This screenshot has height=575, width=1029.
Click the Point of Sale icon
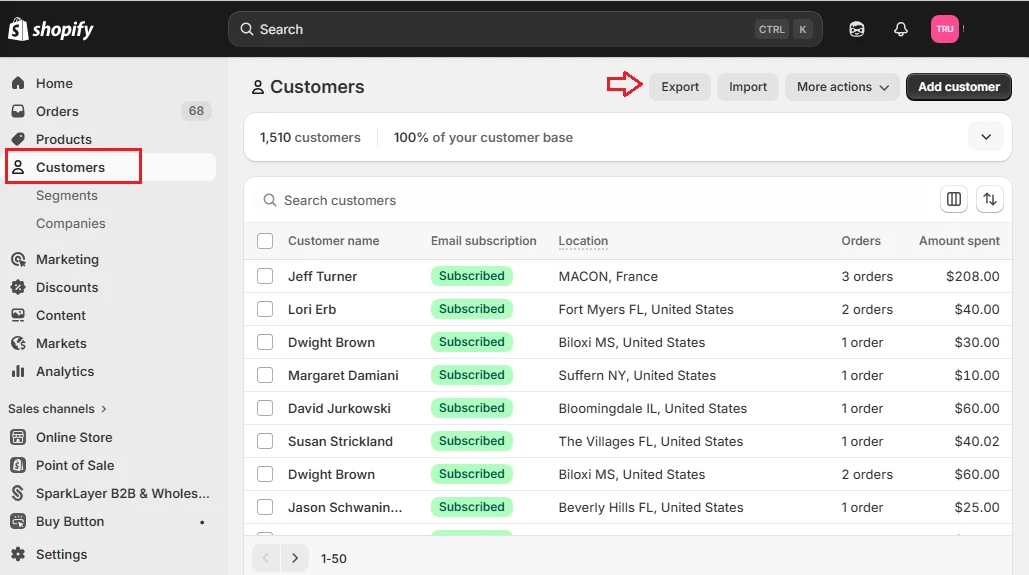[x=18, y=465]
